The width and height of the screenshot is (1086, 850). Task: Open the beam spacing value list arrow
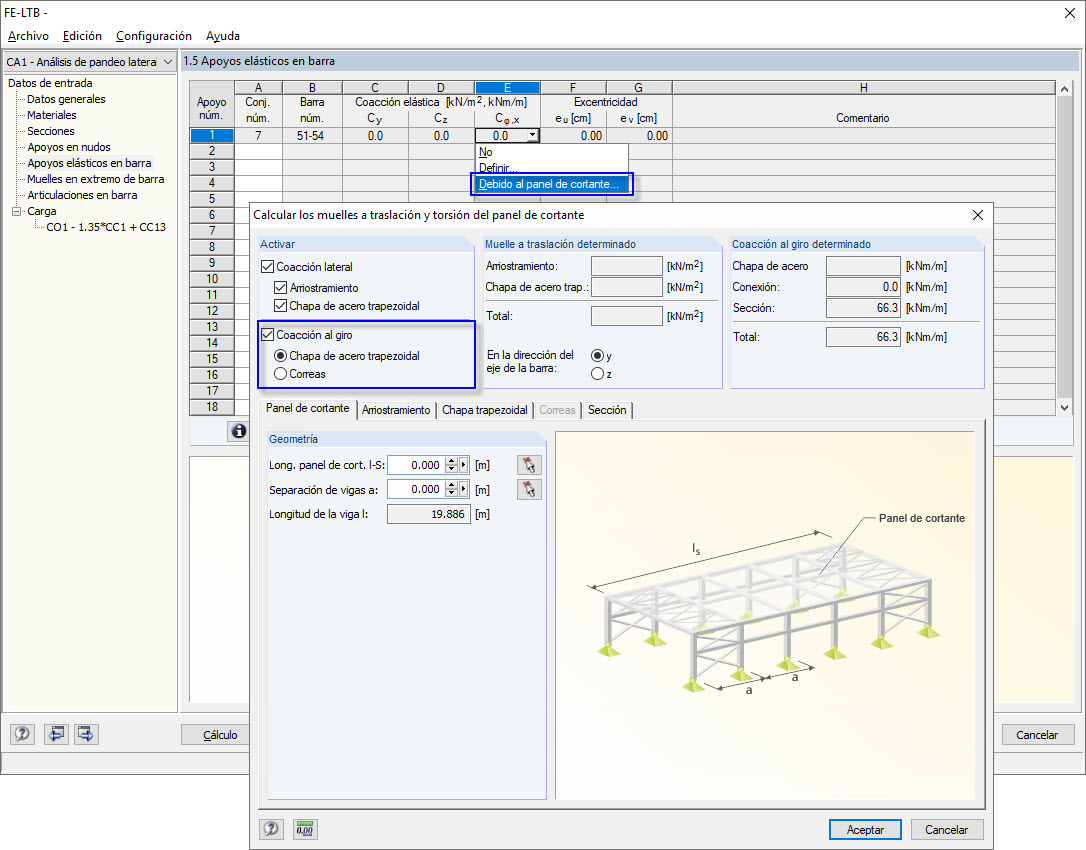tap(464, 490)
